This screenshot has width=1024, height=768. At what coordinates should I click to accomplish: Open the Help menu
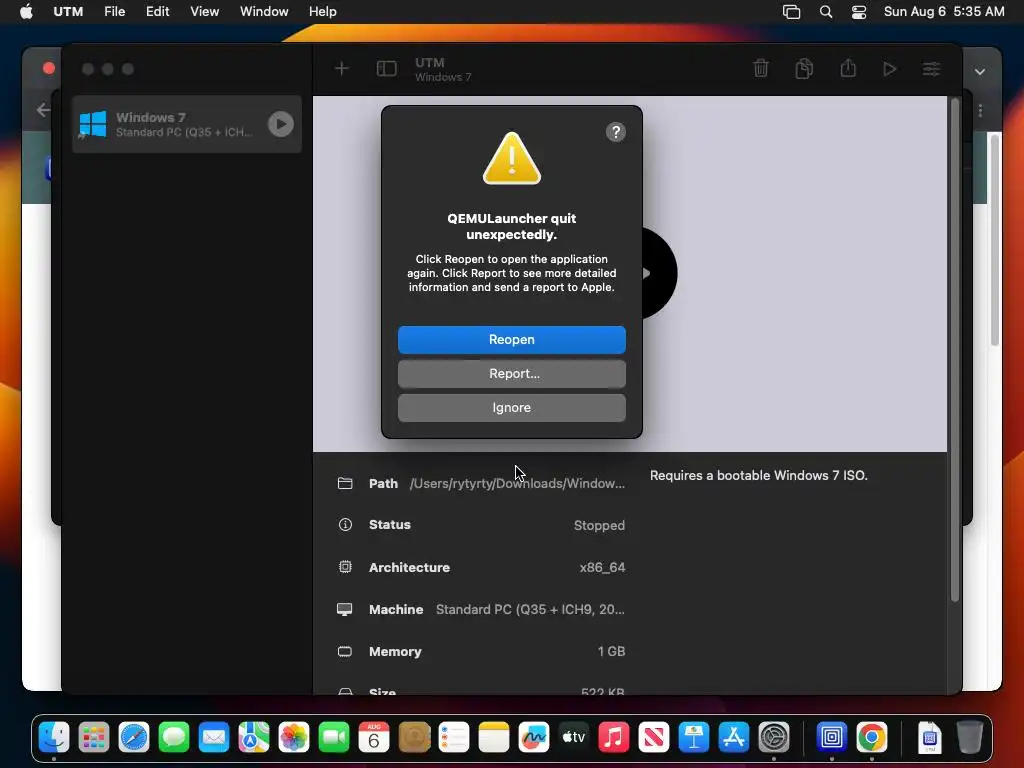click(x=323, y=11)
